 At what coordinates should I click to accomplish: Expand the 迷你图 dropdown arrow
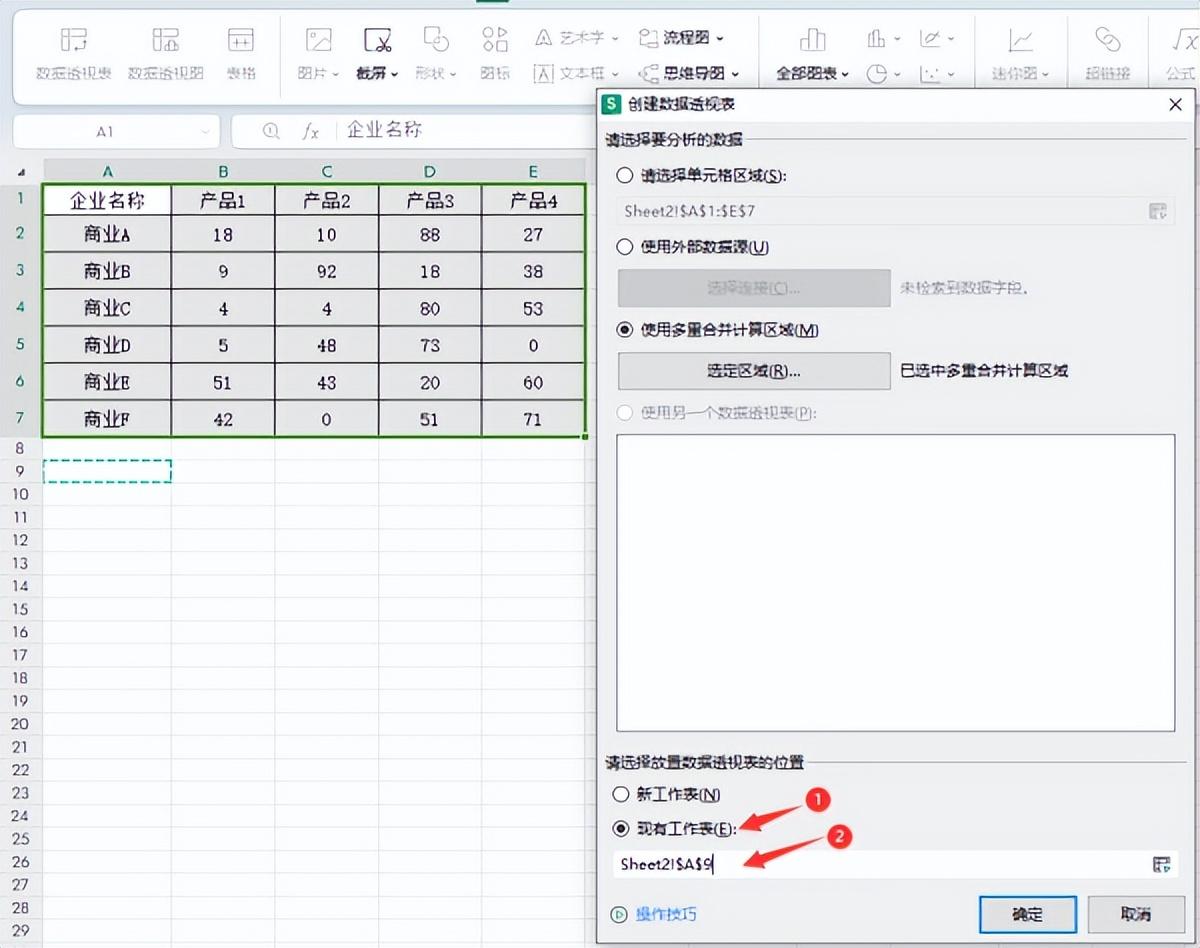click(1046, 74)
